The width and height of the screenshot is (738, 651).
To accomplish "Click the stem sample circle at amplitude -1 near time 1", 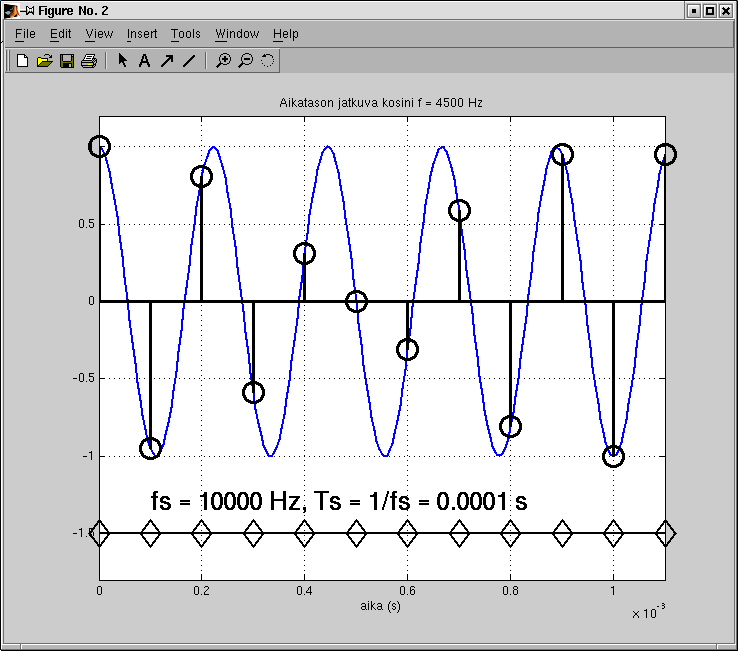I will coord(613,456).
